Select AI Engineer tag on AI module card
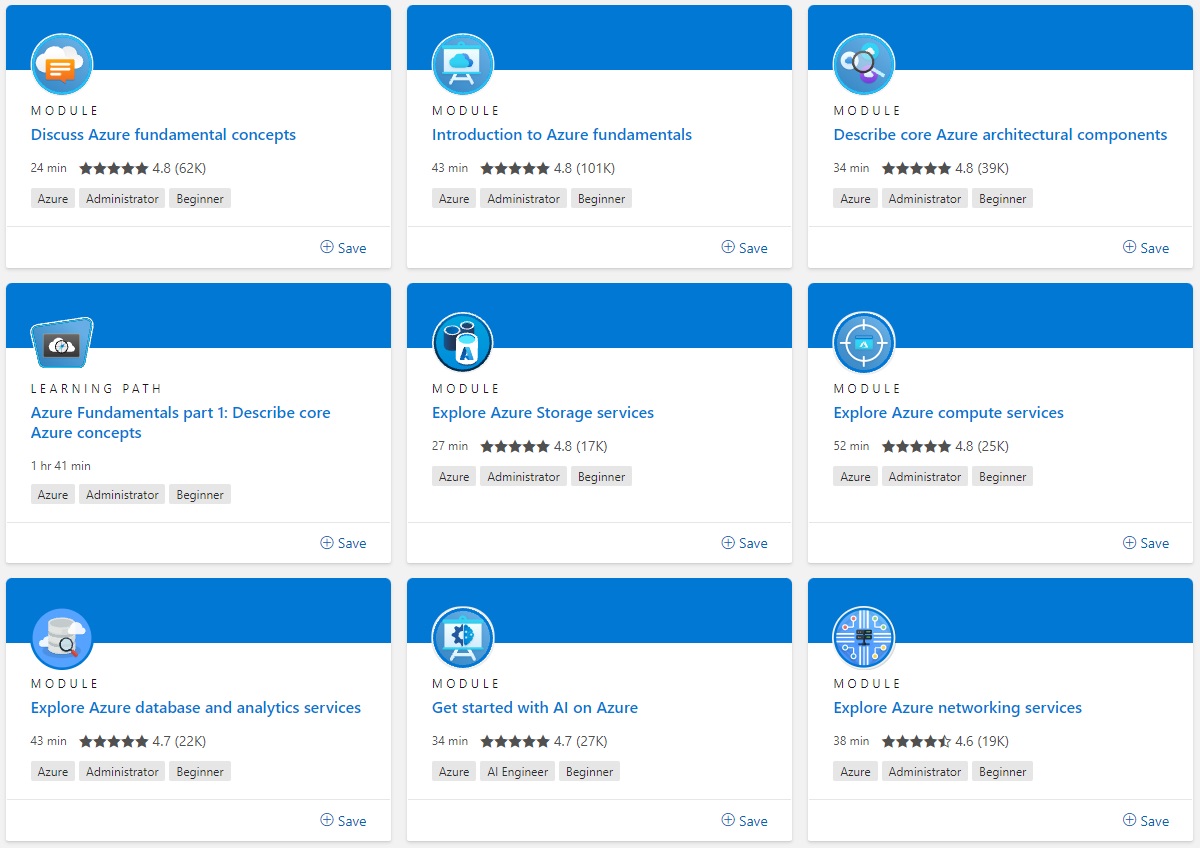Viewport: 1200px width, 848px height. coord(516,772)
